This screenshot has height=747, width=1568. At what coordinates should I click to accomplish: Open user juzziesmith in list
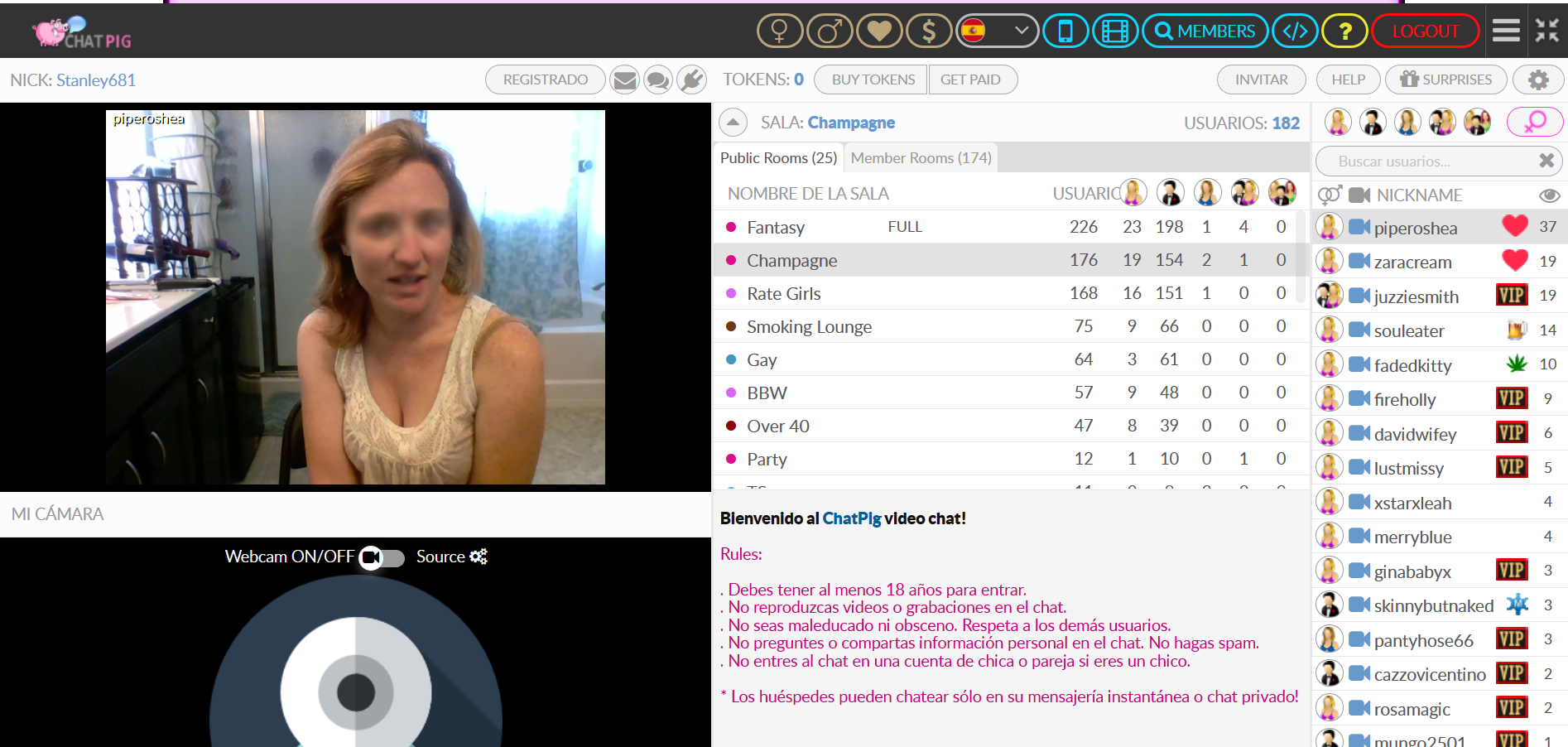(x=1440, y=296)
